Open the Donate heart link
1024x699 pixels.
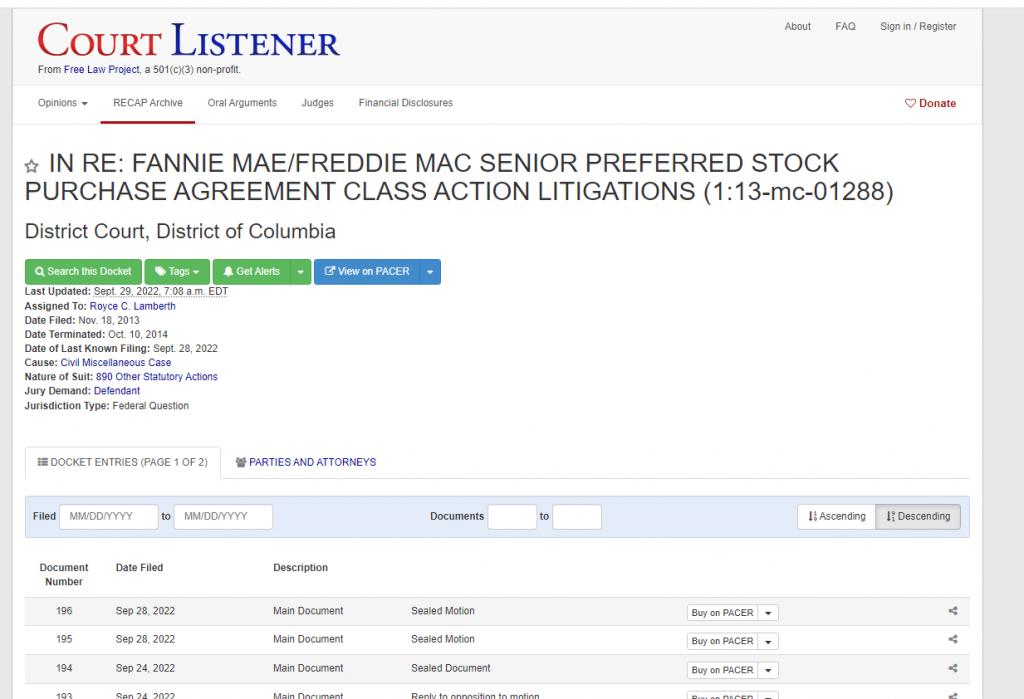(x=930, y=103)
